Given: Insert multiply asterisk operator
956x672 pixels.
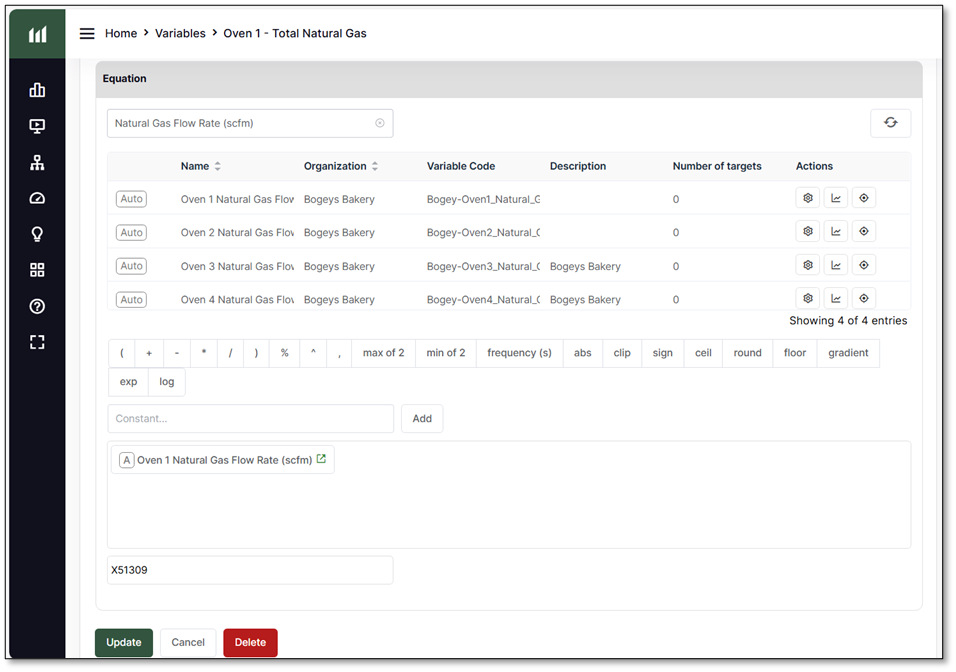Looking at the screenshot, I should pyautogui.click(x=204, y=353).
